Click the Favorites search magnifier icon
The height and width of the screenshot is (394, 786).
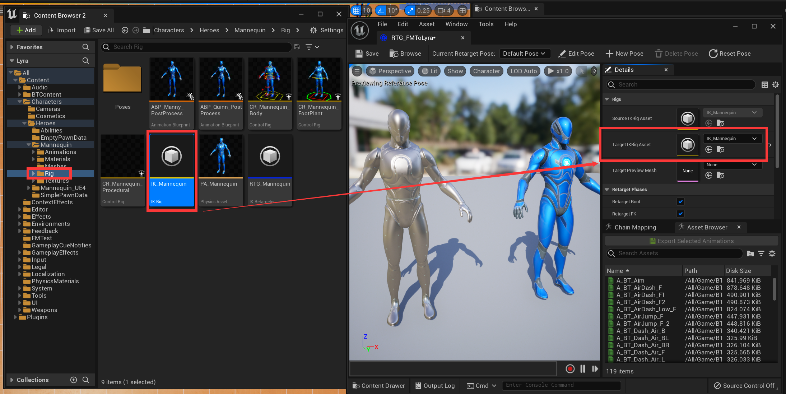(86, 47)
